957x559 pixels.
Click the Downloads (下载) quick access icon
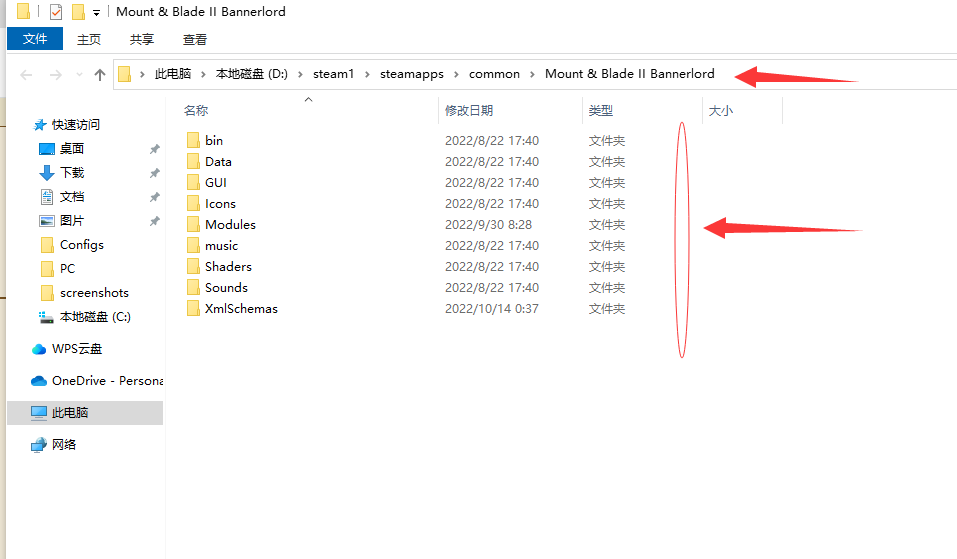click(x=46, y=173)
